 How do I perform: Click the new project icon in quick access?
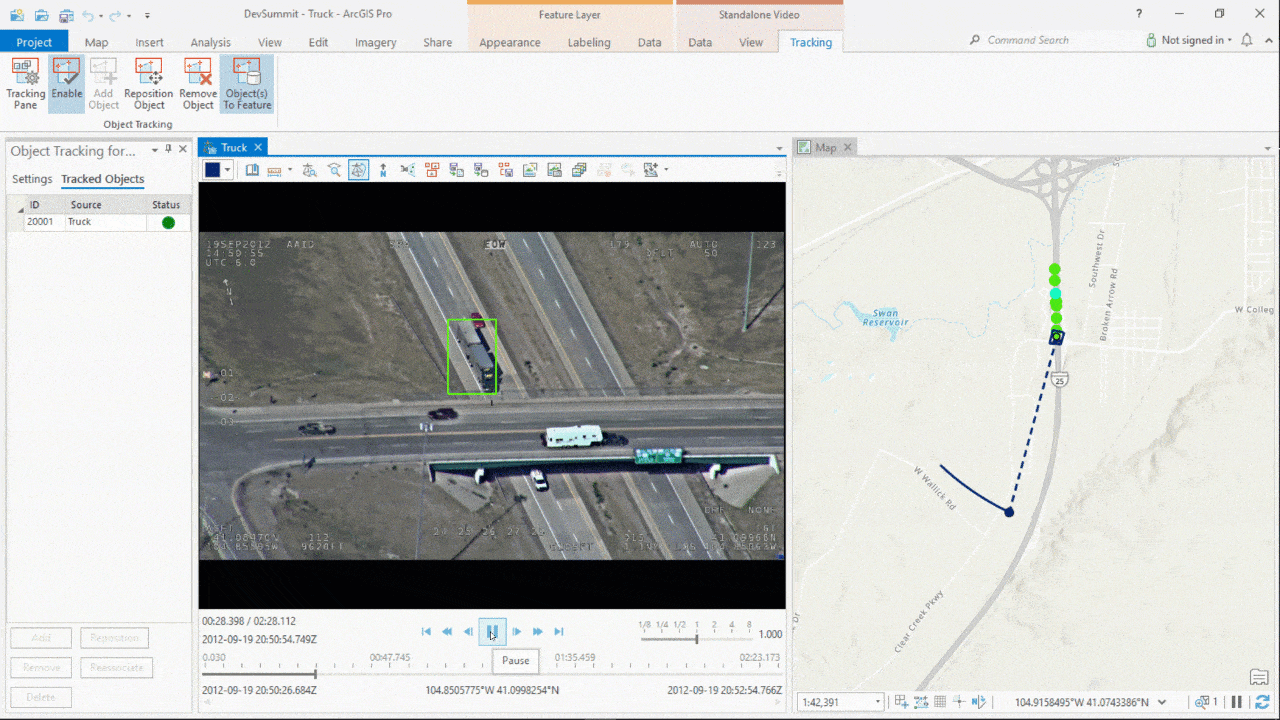(x=17, y=15)
